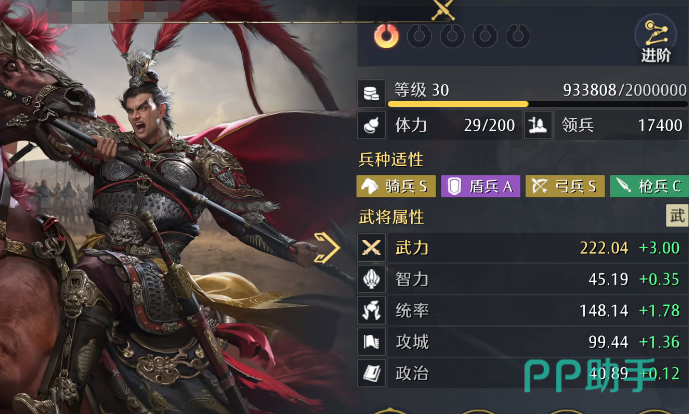Viewport: 689px width, 414px height.
Task: Click the 政治 book politics icon
Action: point(371,373)
